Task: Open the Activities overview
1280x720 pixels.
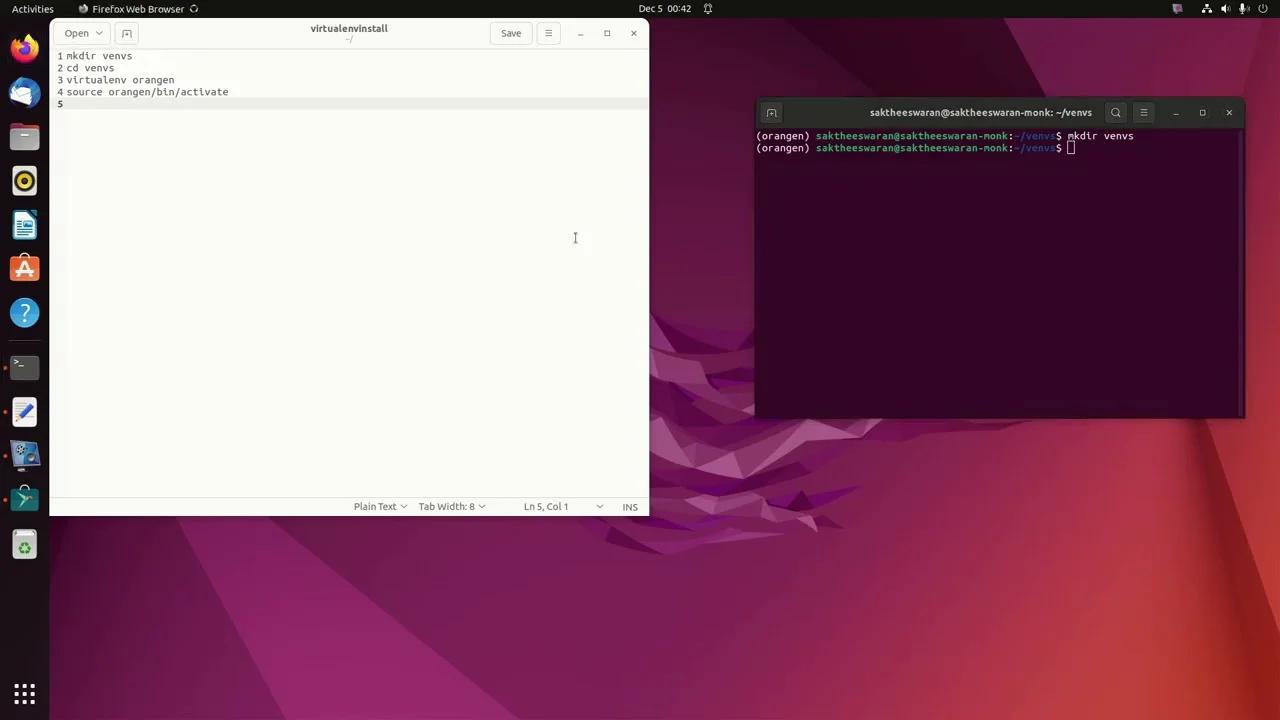Action: point(33,9)
